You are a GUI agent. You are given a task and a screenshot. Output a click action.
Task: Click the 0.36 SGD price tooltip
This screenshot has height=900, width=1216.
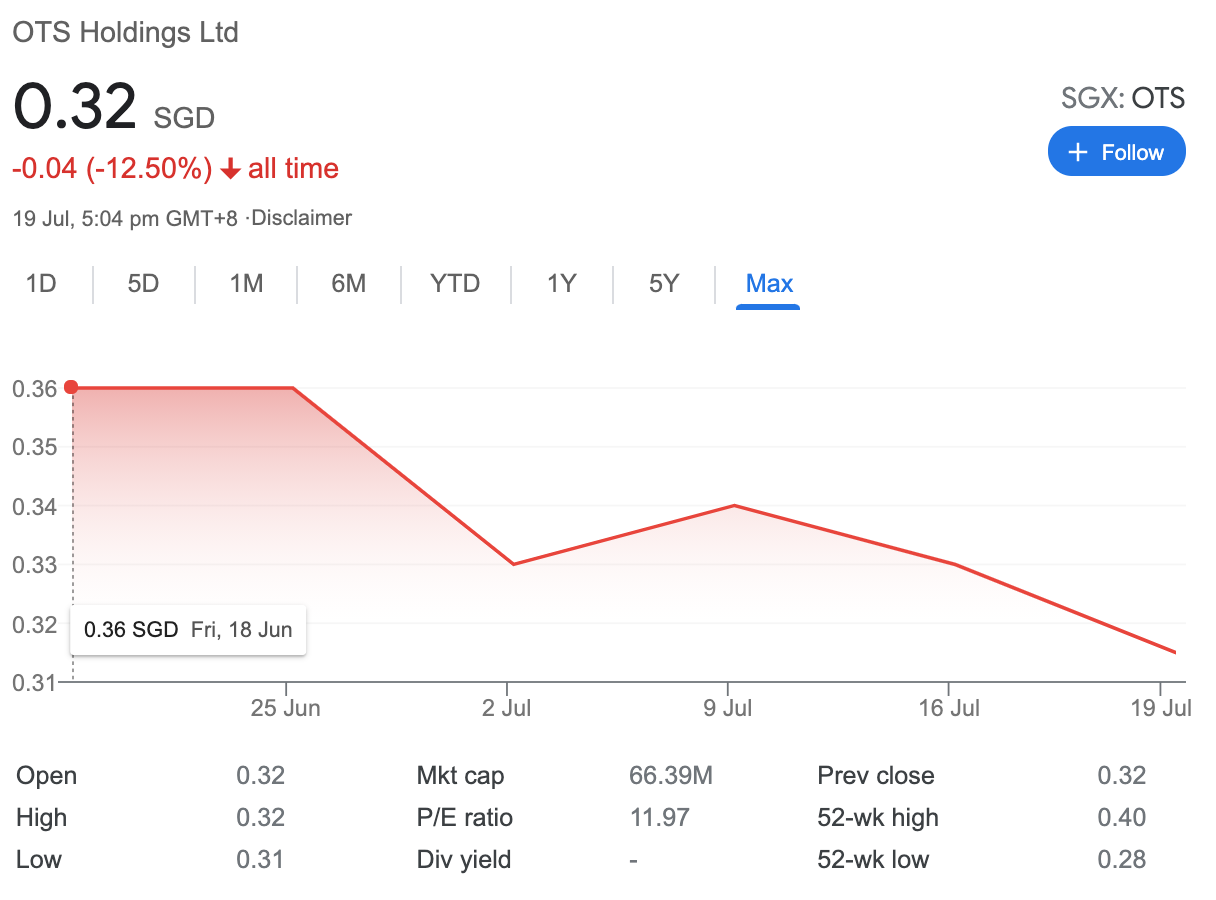coord(188,630)
